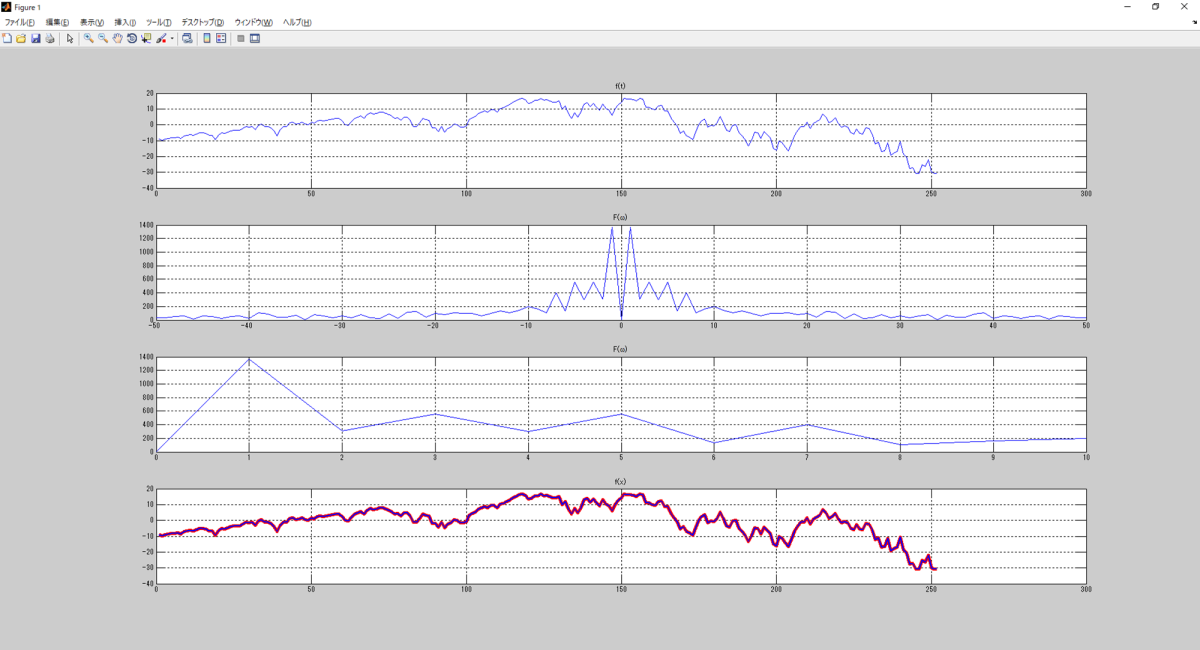The width and height of the screenshot is (1200, 650).
Task: Open the 挿入(I) menu
Action: [125, 22]
